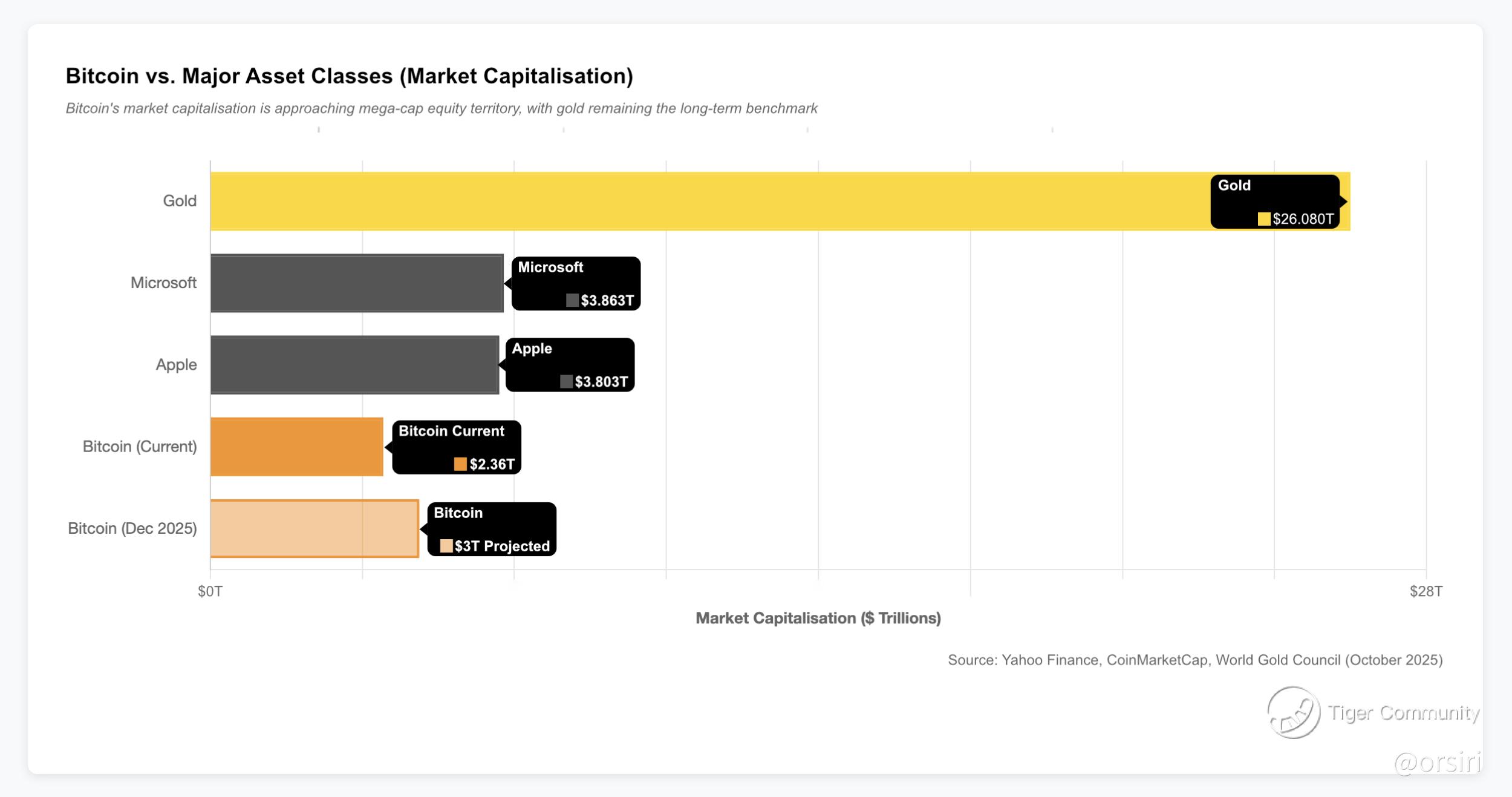The height and width of the screenshot is (797, 1512).
Task: Click the gray swatch in Apple tooltip
Action: 566,381
